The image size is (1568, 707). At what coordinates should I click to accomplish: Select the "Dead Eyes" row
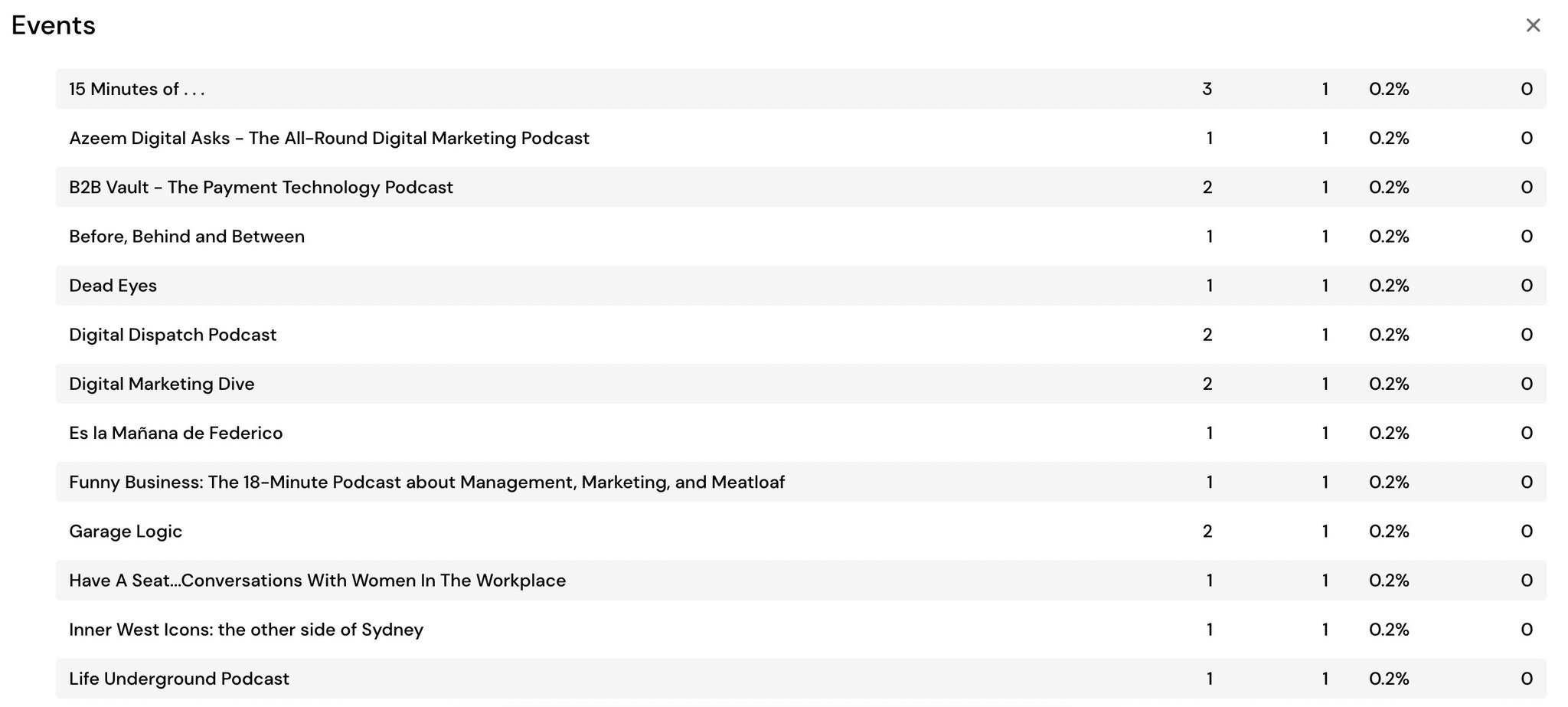(x=801, y=286)
